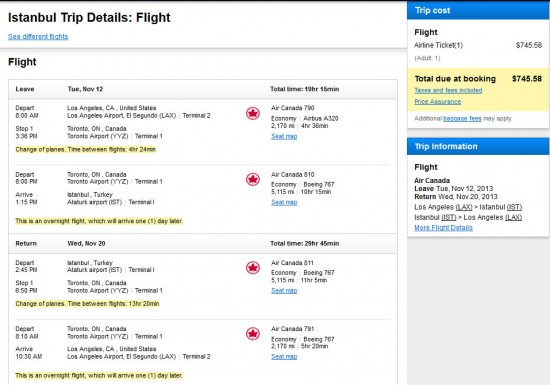Click the Air Canada 811 airline logo
This screenshot has width=550, height=385.
click(x=253, y=268)
